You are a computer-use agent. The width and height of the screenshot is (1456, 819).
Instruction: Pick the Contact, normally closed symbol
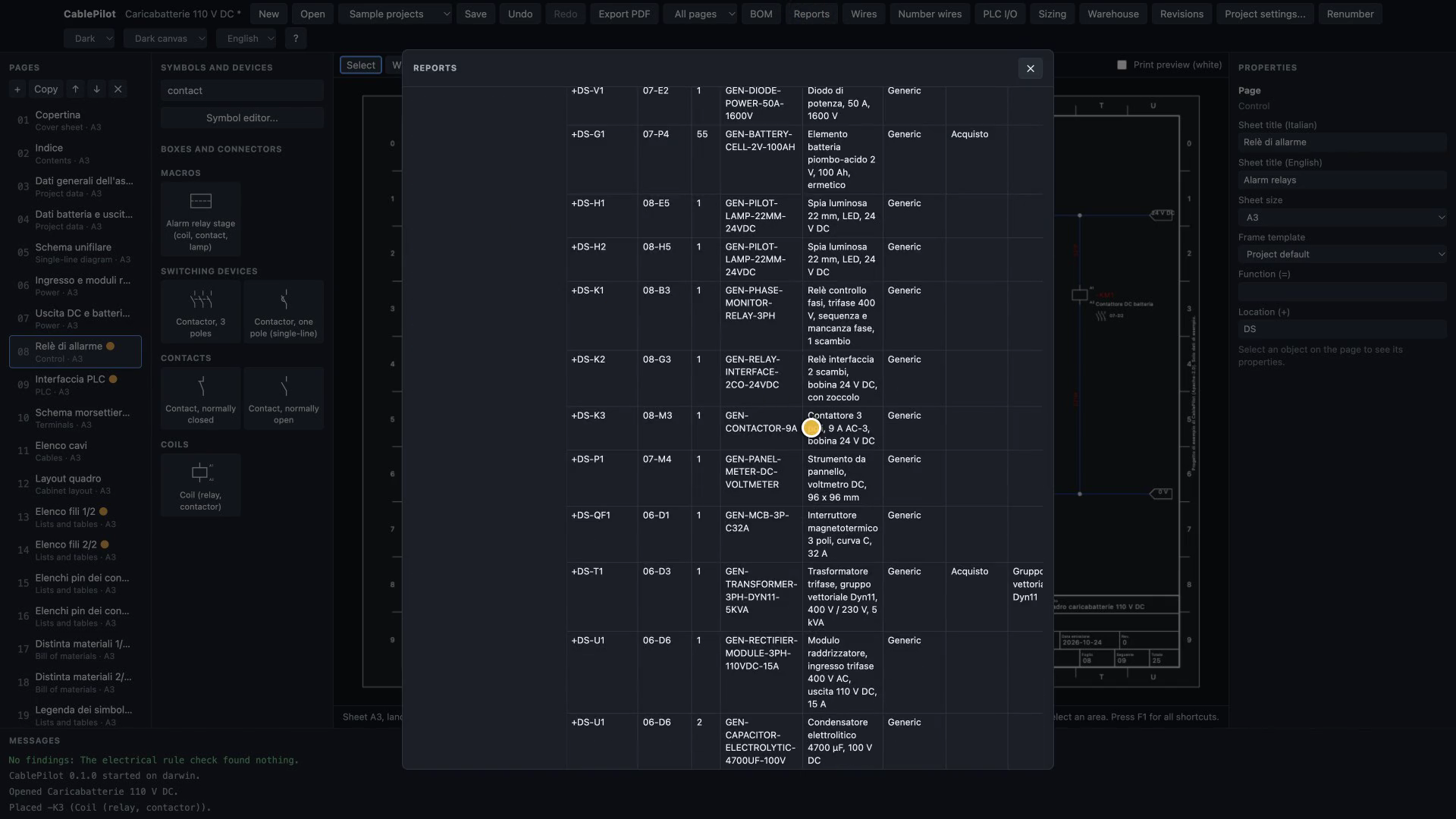click(200, 398)
